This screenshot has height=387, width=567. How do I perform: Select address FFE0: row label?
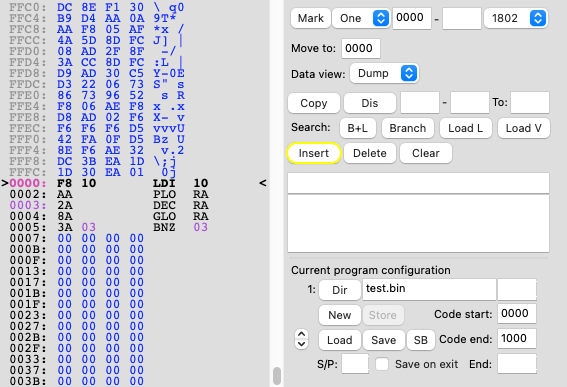pos(28,95)
